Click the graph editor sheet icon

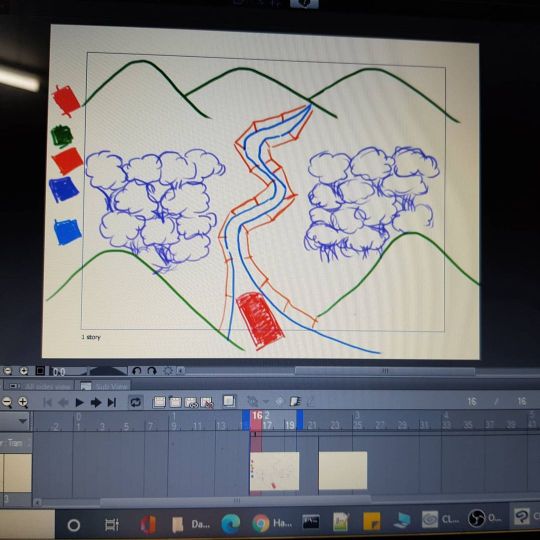click(295, 401)
